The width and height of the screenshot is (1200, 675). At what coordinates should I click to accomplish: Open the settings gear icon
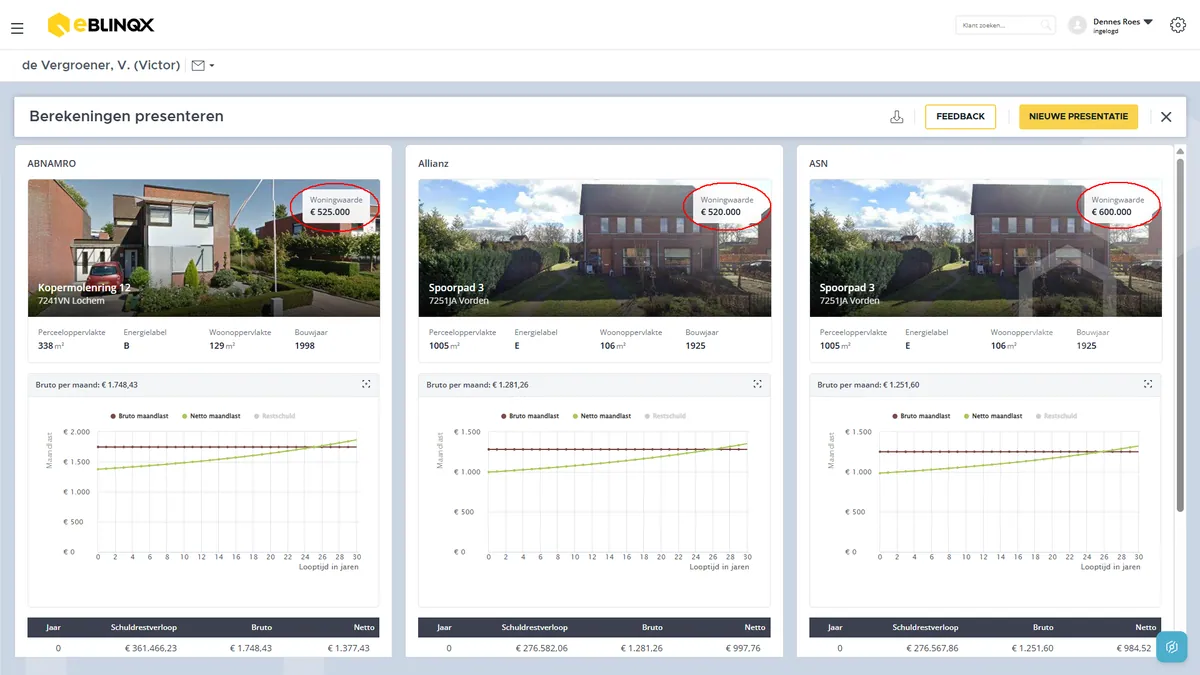pyautogui.click(x=1177, y=25)
